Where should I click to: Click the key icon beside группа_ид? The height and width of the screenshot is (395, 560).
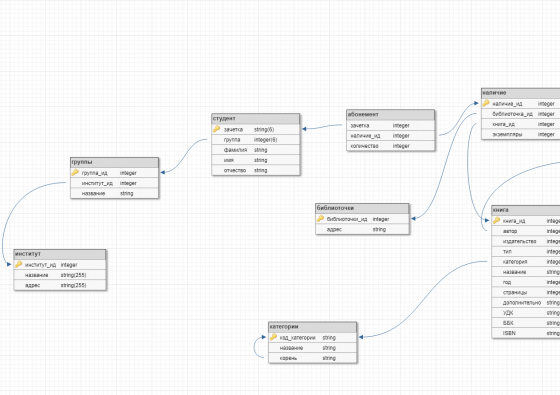pyautogui.click(x=75, y=172)
